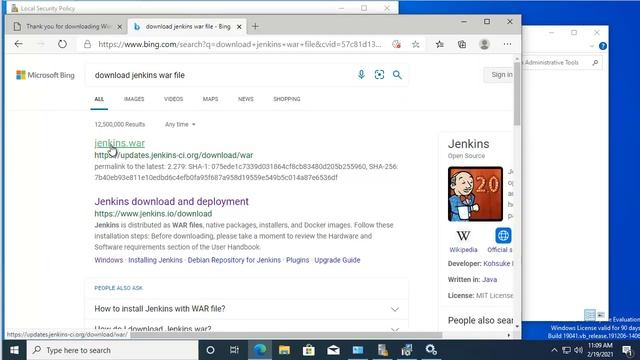This screenshot has width=640, height=360.
Task: Open File Explorer from taskbar
Action: point(284,350)
